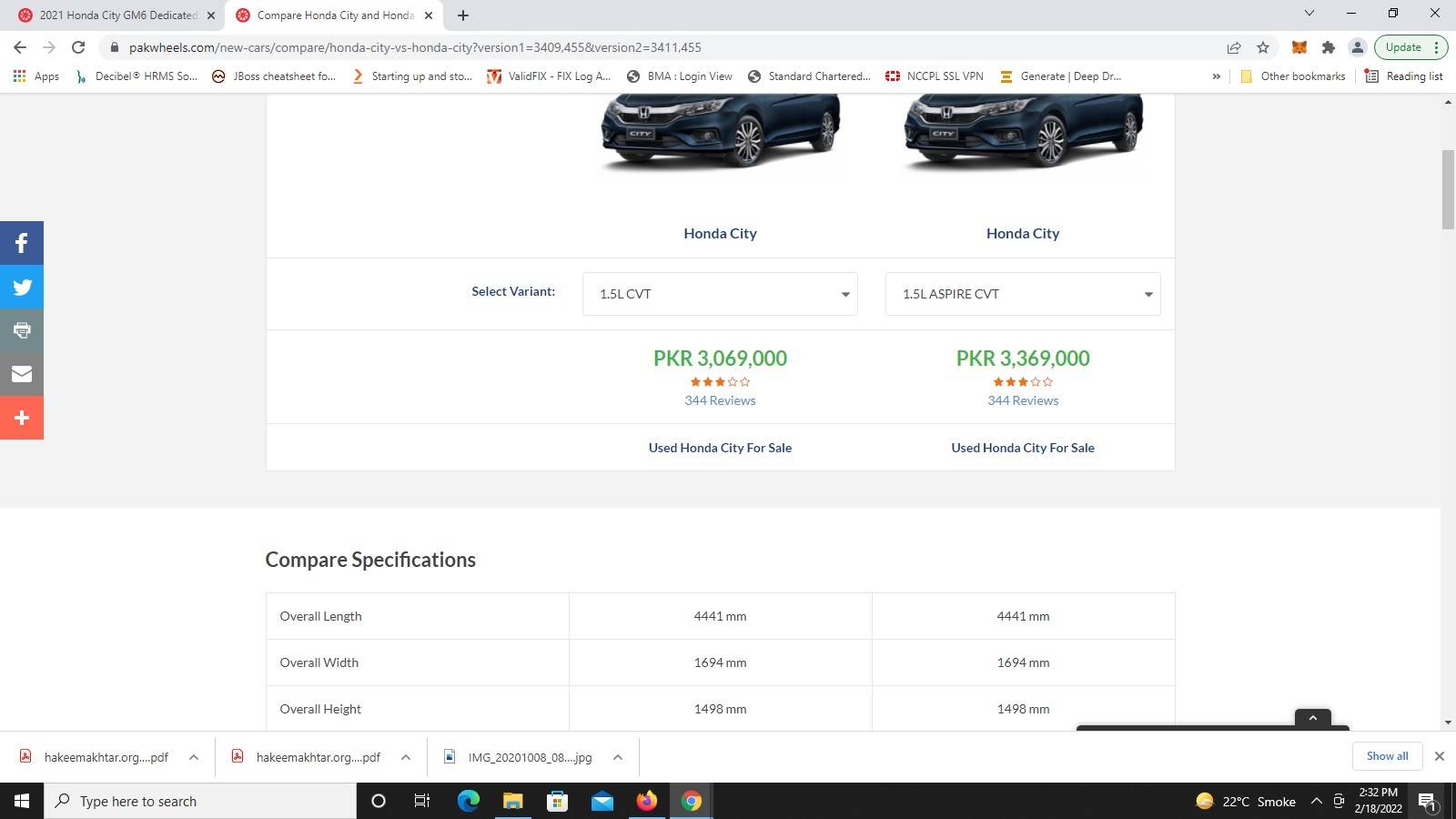Open IMG_20201008 jpg download file

pos(519,757)
